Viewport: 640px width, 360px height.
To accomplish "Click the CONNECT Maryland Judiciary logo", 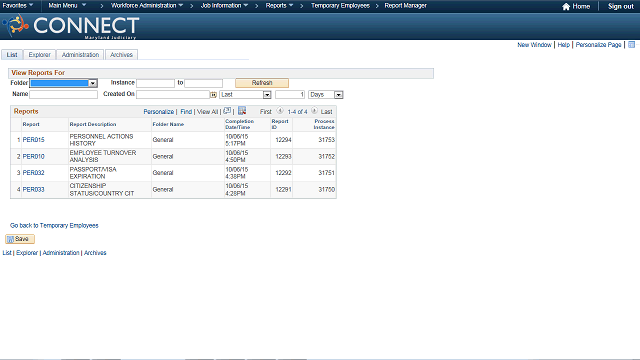I will click(x=71, y=26).
